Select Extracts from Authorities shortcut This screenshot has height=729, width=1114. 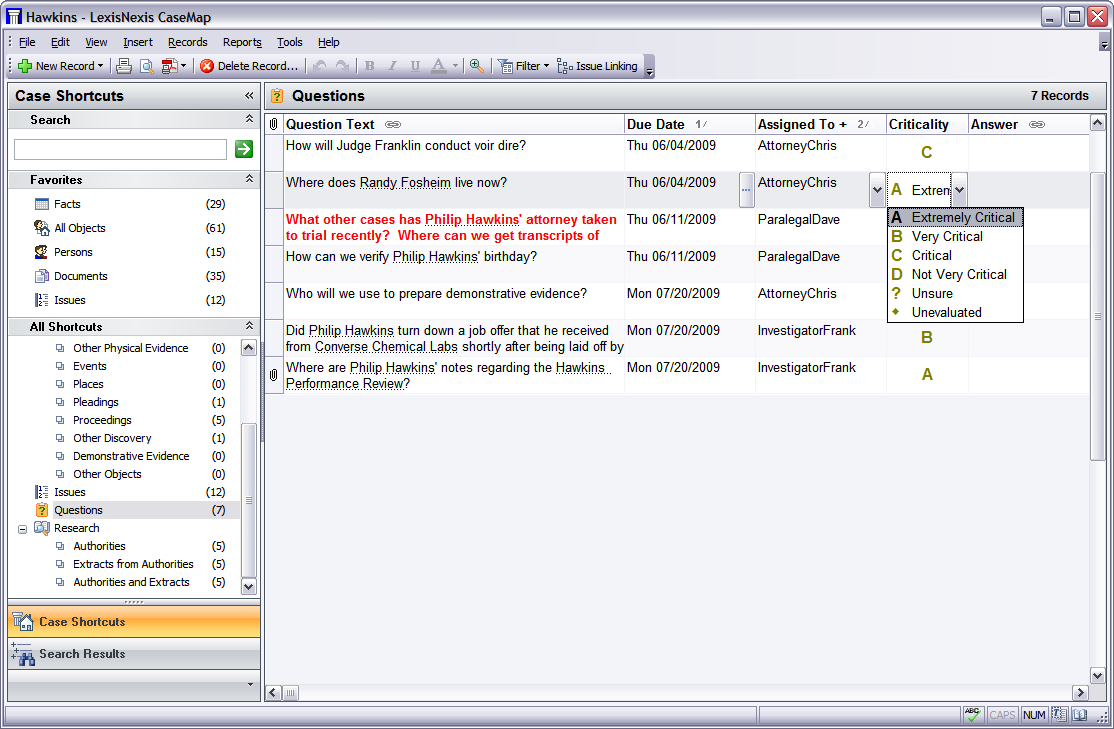coord(134,564)
